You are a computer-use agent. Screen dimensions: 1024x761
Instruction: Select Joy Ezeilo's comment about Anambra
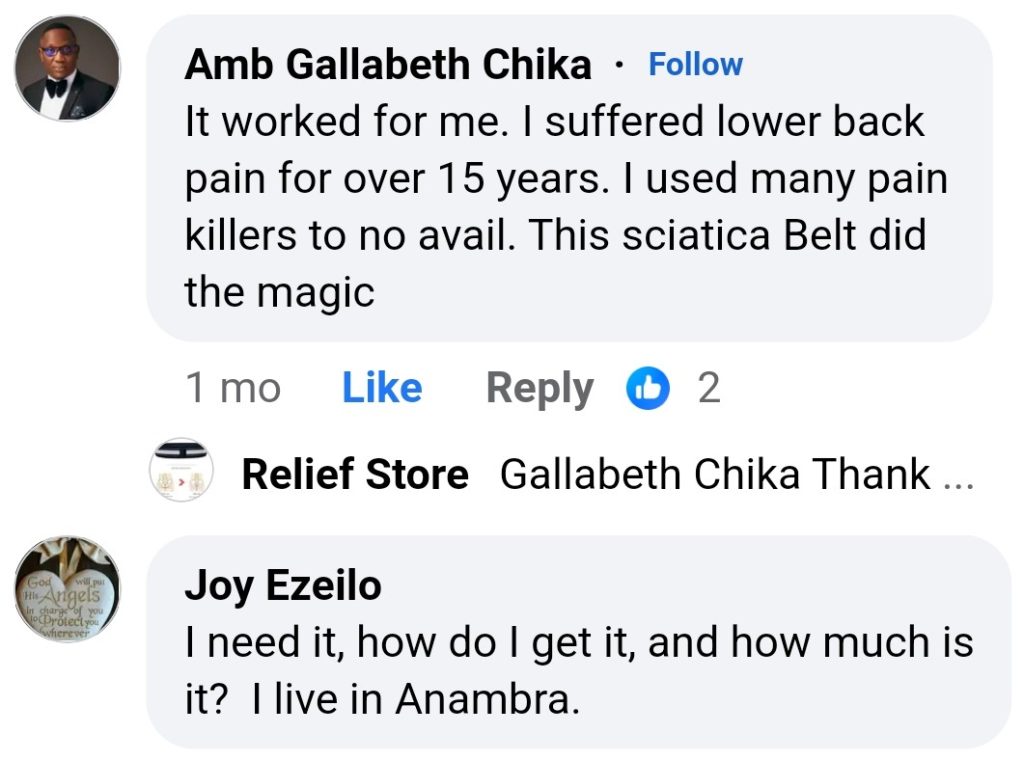coord(578,670)
